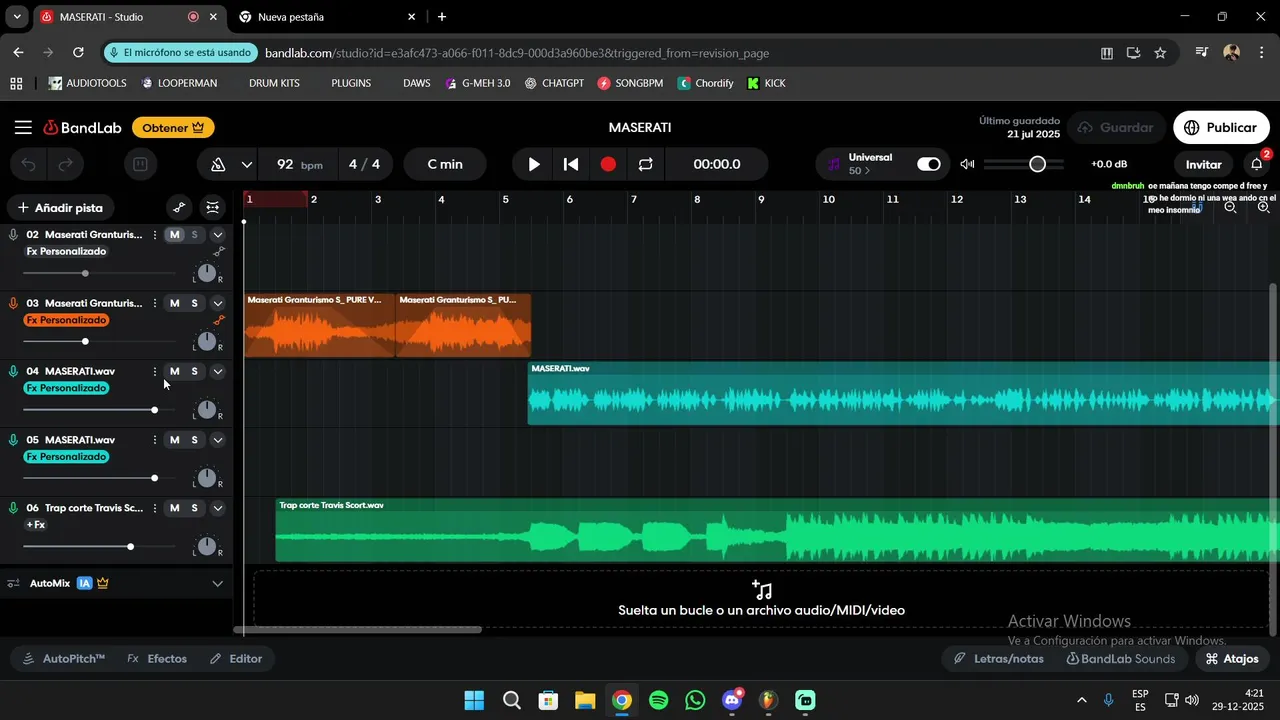Solo track 05 MASERATI.wav
This screenshot has height=720, width=1280.
pos(195,440)
